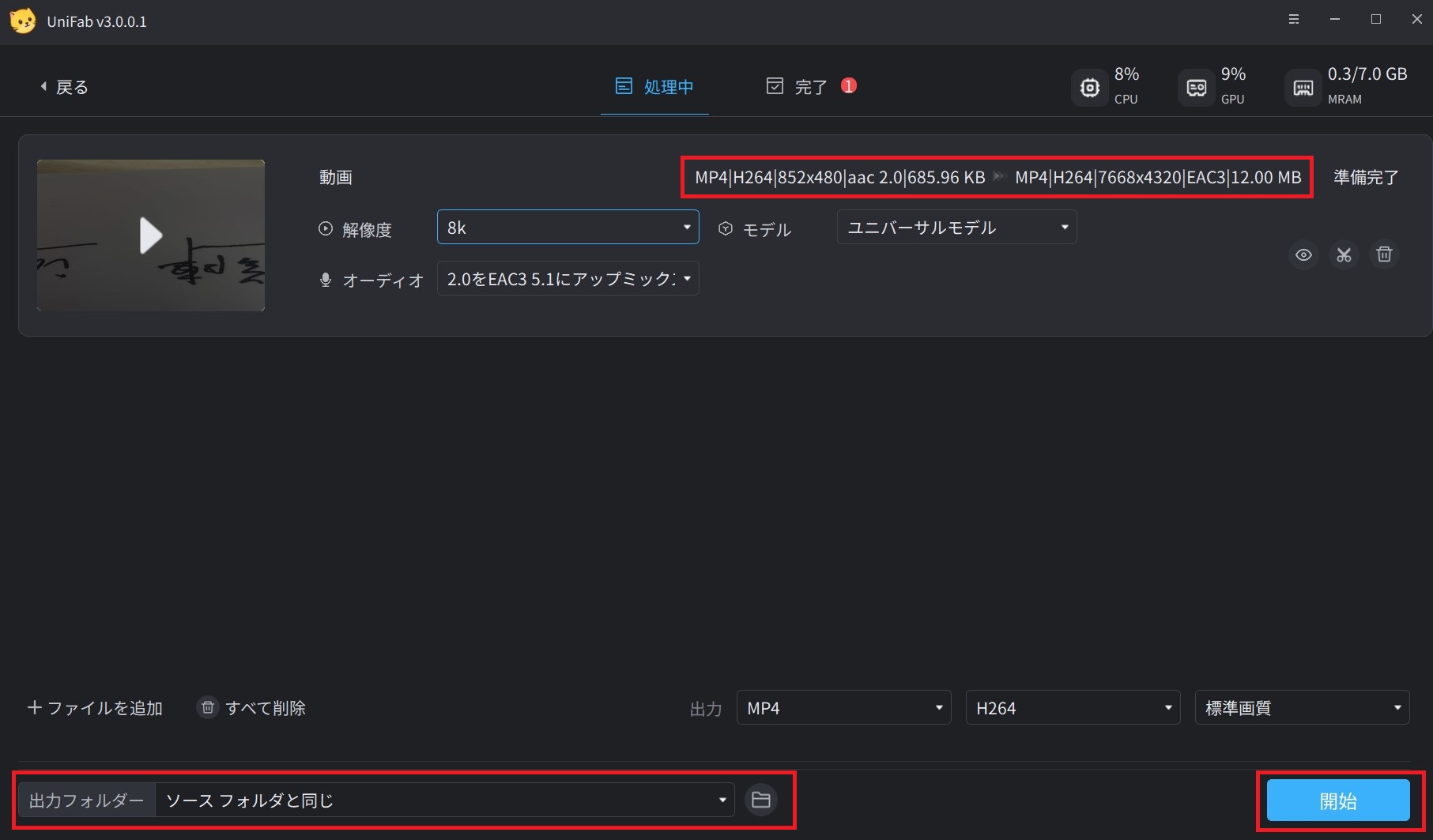
Task: Click the 準備完了 status text
Action: [x=1366, y=178]
